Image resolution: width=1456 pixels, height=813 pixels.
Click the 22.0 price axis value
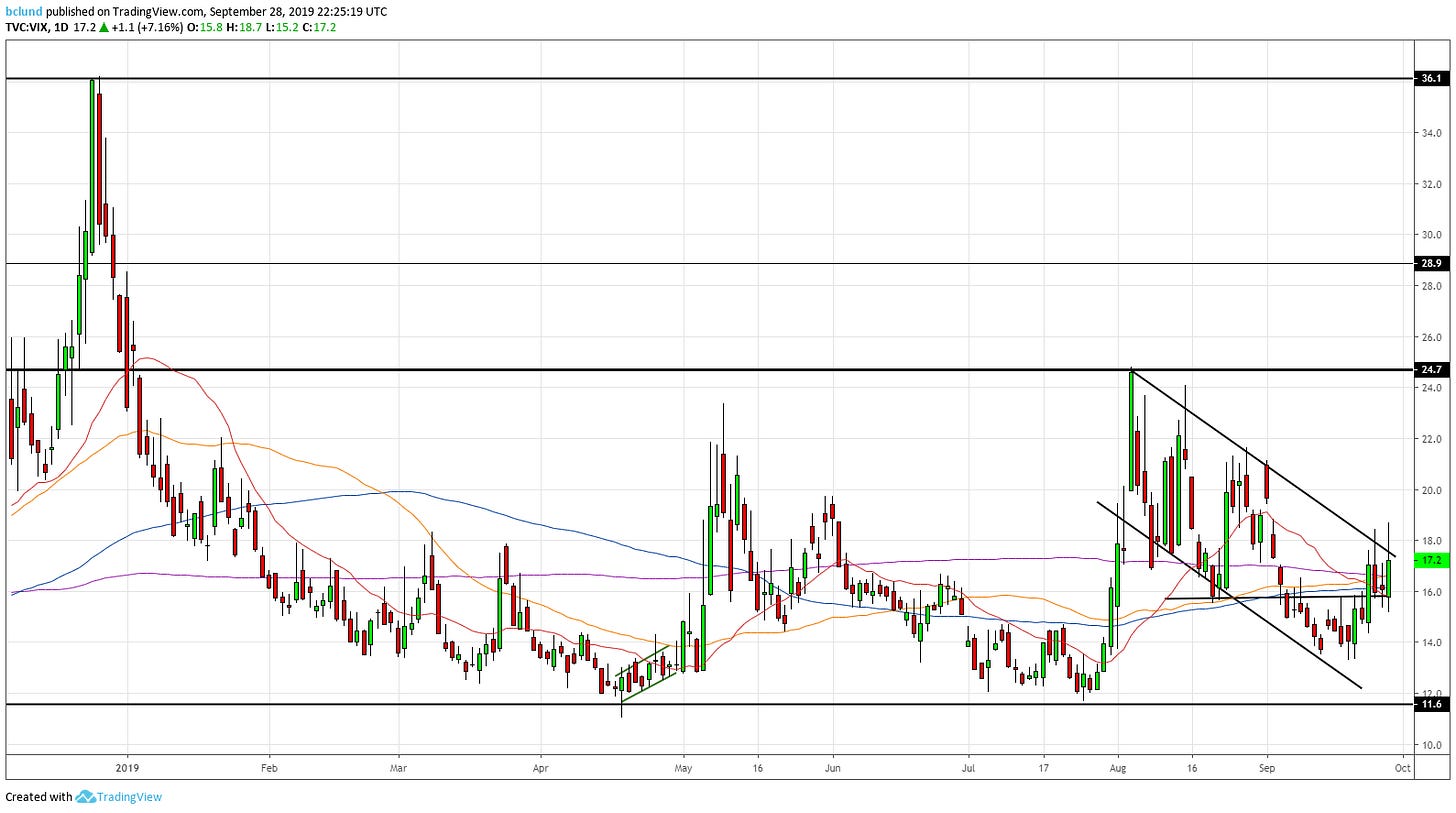point(1431,439)
